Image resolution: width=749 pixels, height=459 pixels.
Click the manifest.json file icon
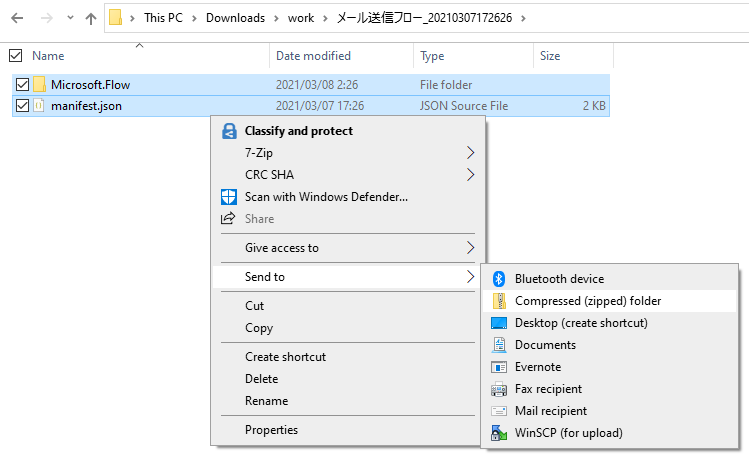pos(39,106)
